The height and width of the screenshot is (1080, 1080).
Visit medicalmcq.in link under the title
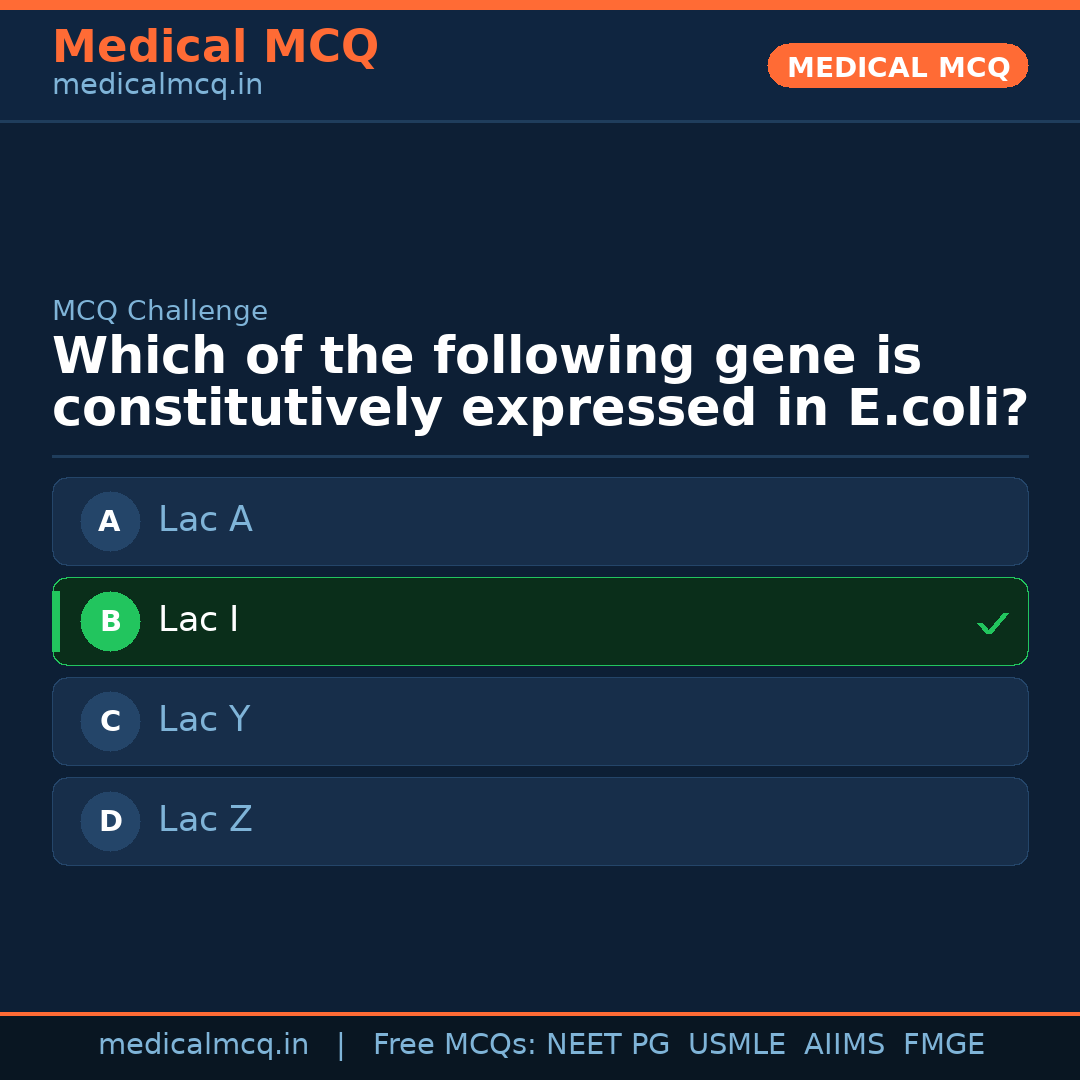(x=157, y=86)
